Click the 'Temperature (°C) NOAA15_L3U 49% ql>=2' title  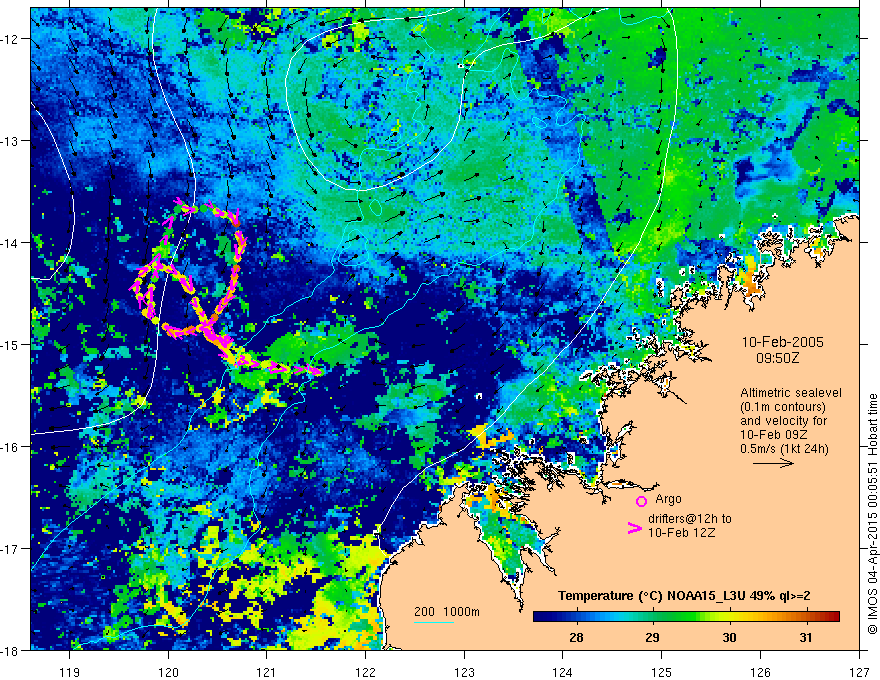click(x=684, y=596)
